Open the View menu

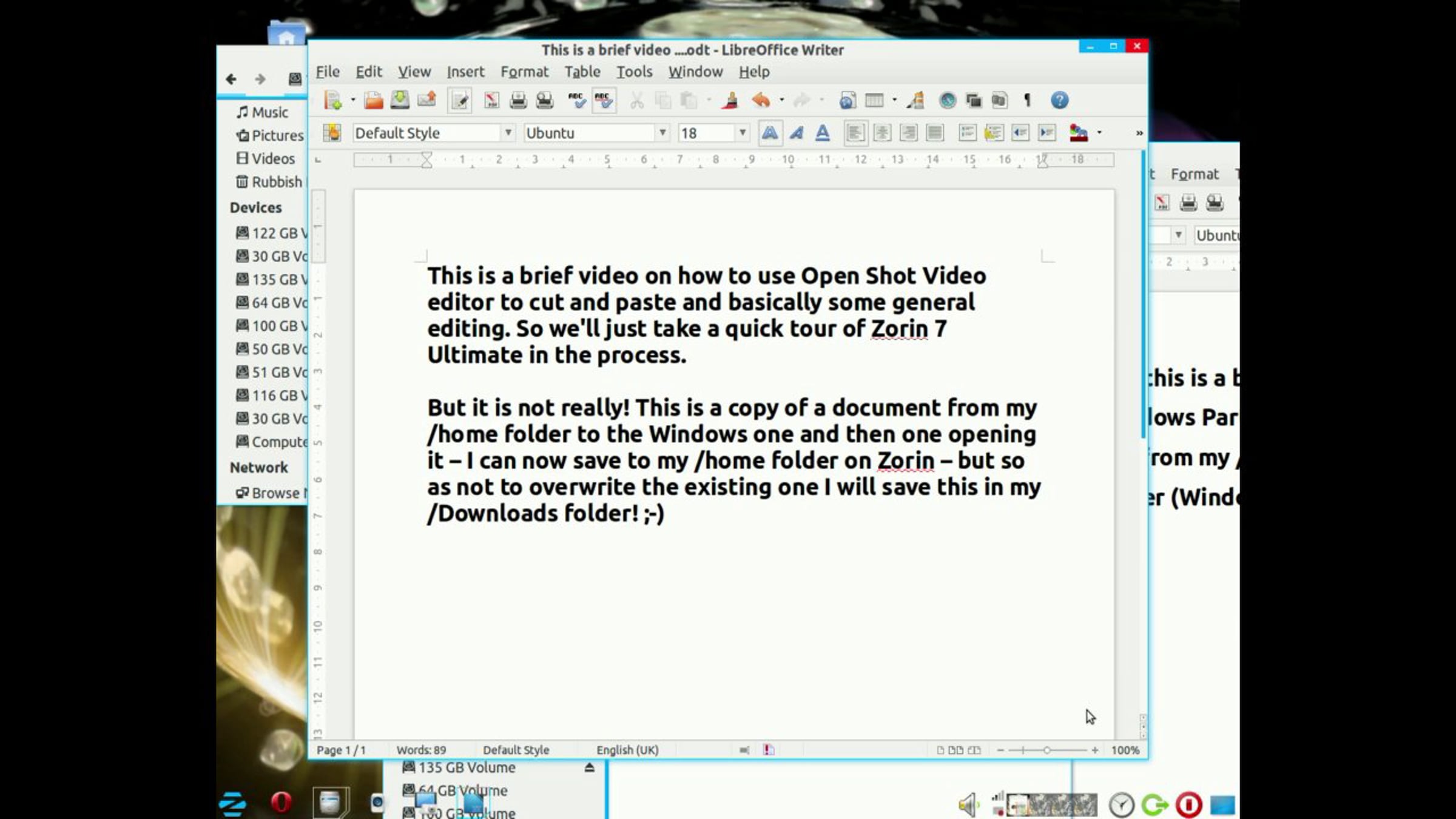point(414,72)
